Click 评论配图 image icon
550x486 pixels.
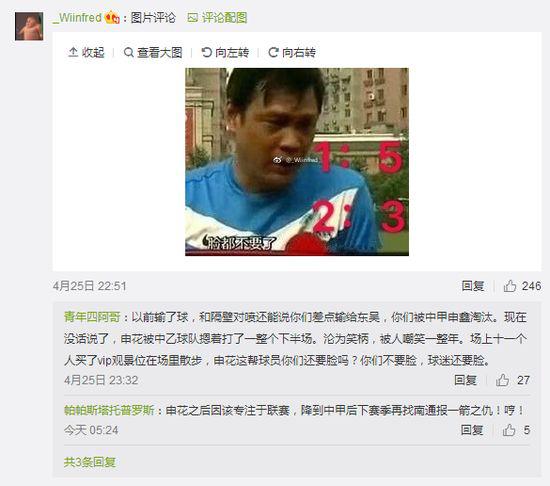click(x=193, y=18)
